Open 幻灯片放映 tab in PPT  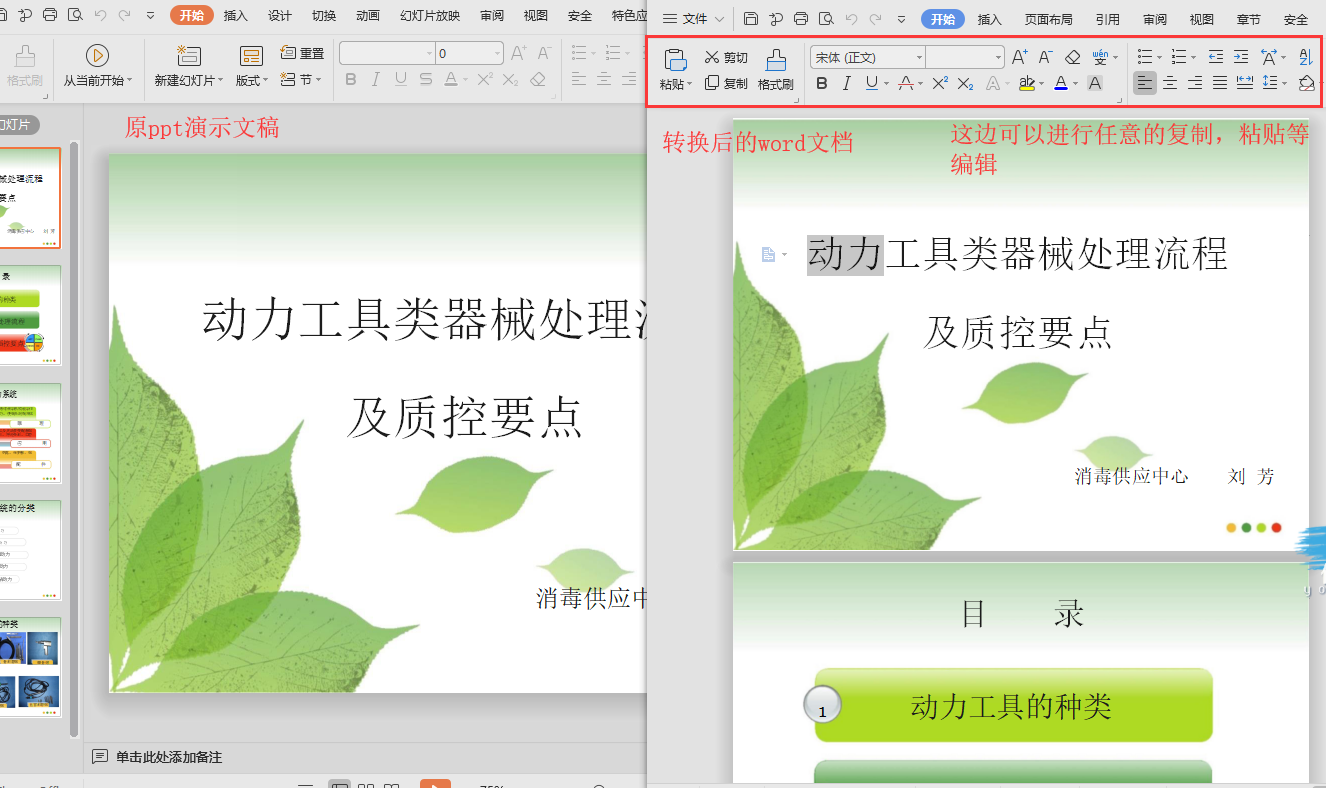click(430, 16)
